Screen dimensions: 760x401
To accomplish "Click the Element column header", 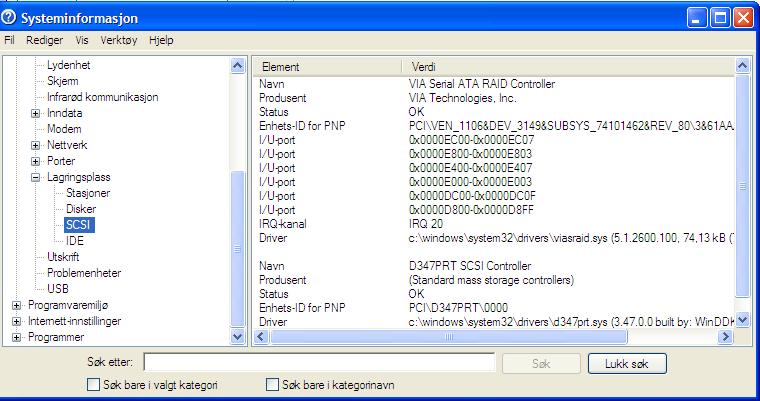I will click(x=327, y=67).
